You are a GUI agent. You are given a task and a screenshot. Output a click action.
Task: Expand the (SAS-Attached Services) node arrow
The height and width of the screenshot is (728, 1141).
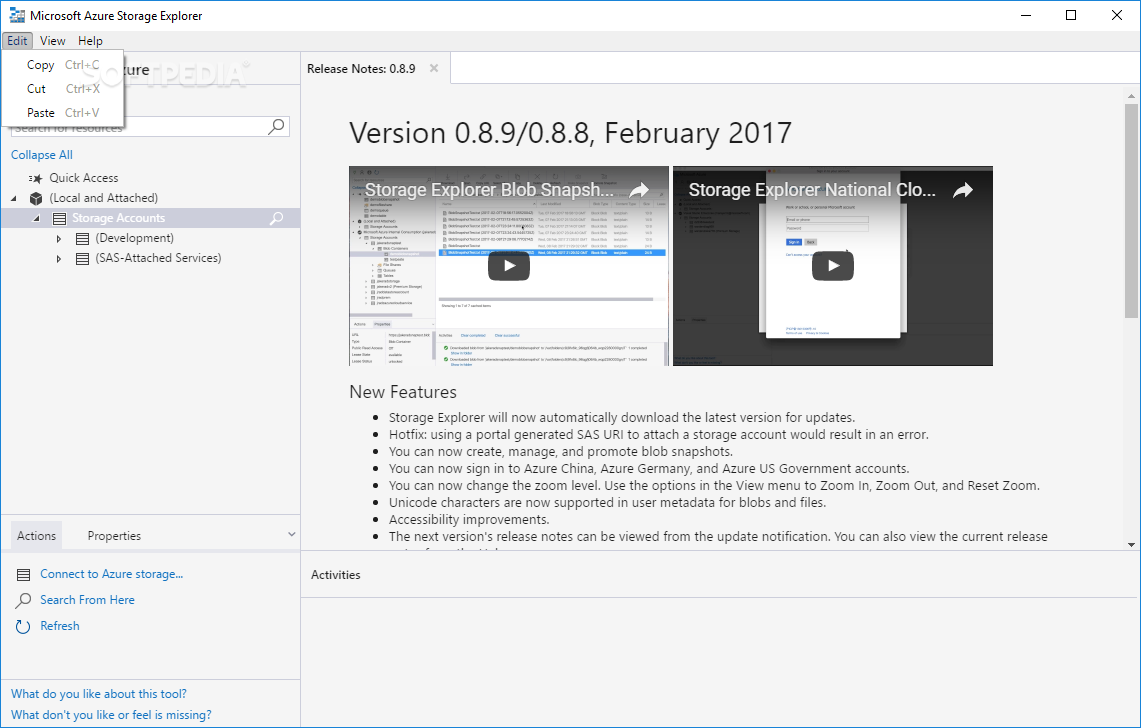click(59, 258)
